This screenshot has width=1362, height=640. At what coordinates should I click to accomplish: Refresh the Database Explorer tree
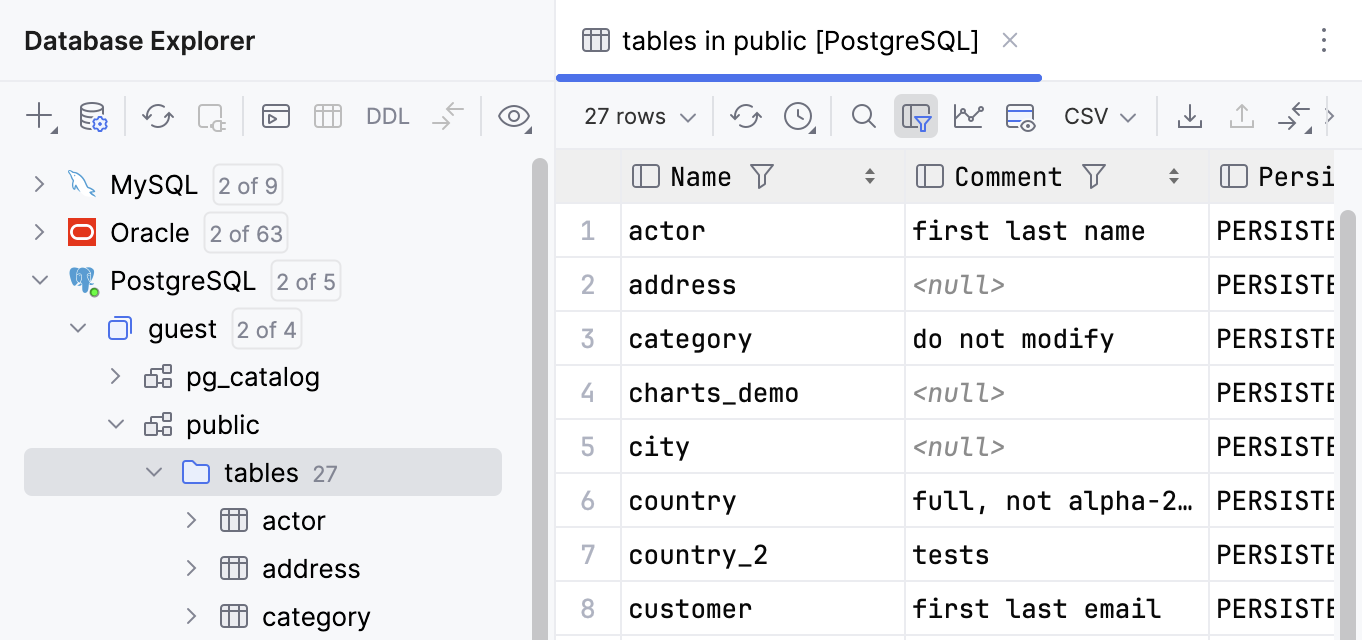tap(157, 116)
